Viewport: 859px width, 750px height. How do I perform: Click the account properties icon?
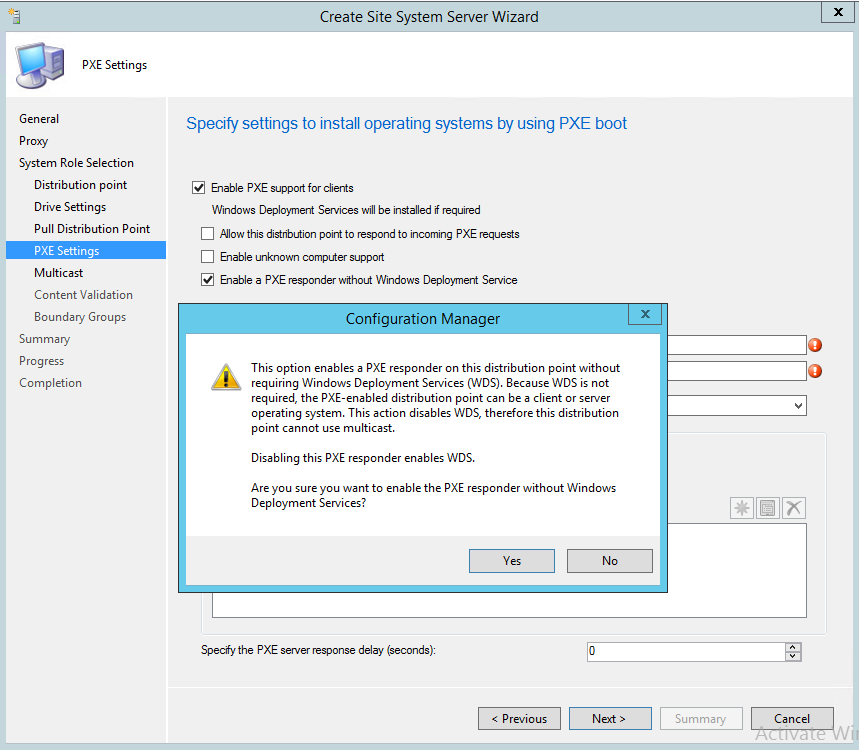click(x=767, y=508)
